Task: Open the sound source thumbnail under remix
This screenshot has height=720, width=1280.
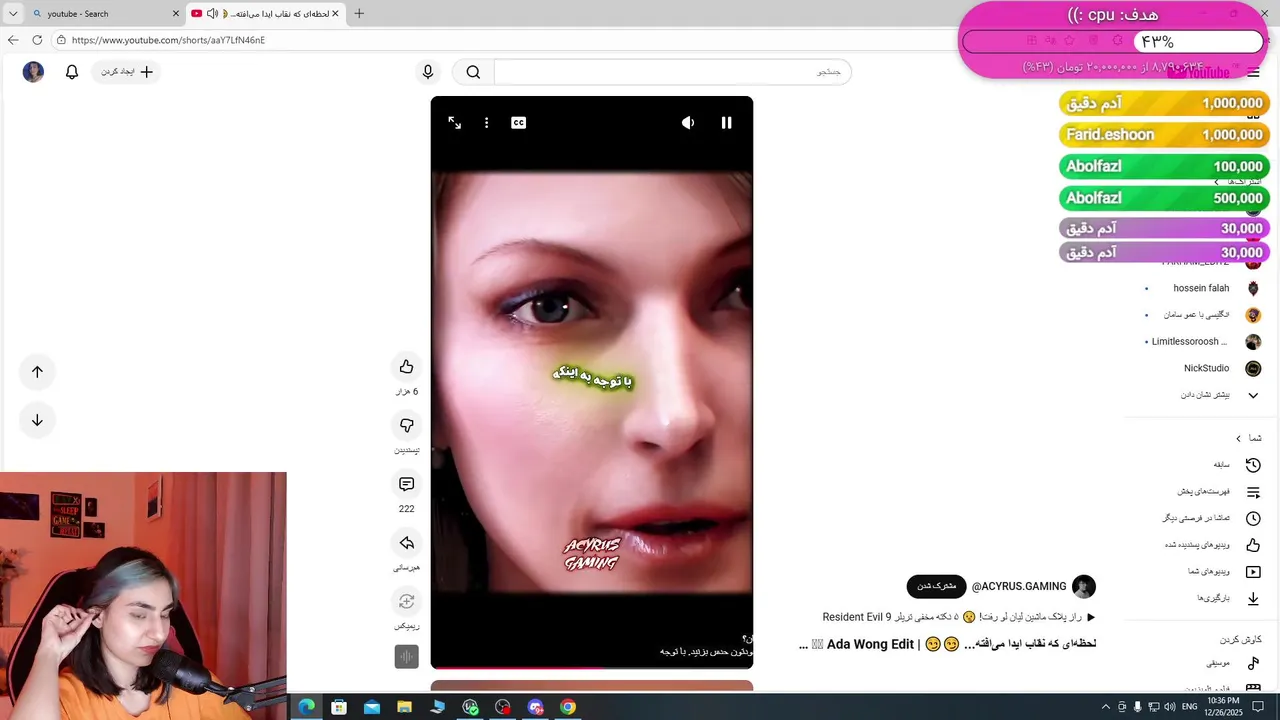Action: [406, 656]
